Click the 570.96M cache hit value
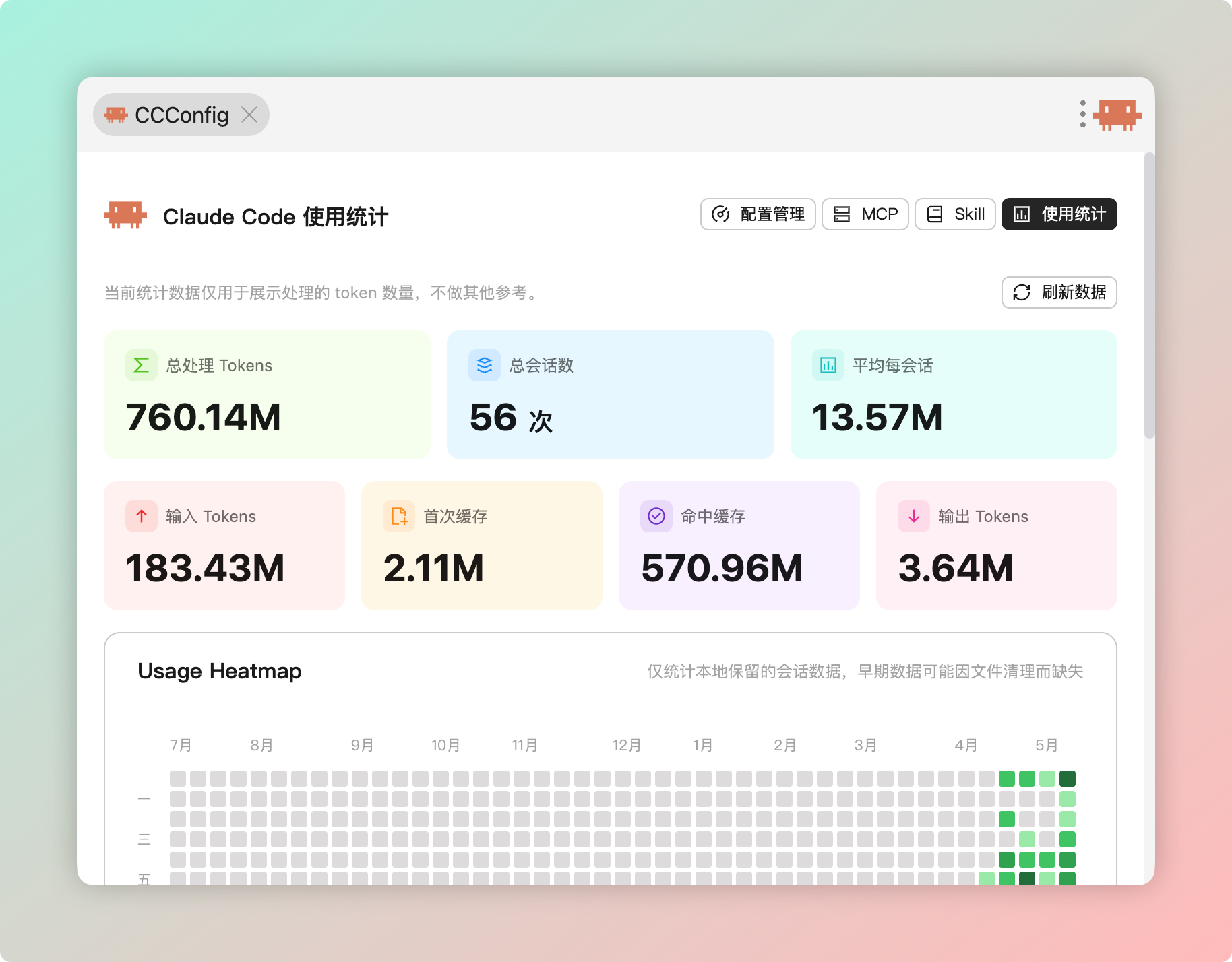This screenshot has width=1232, height=962. point(721,568)
